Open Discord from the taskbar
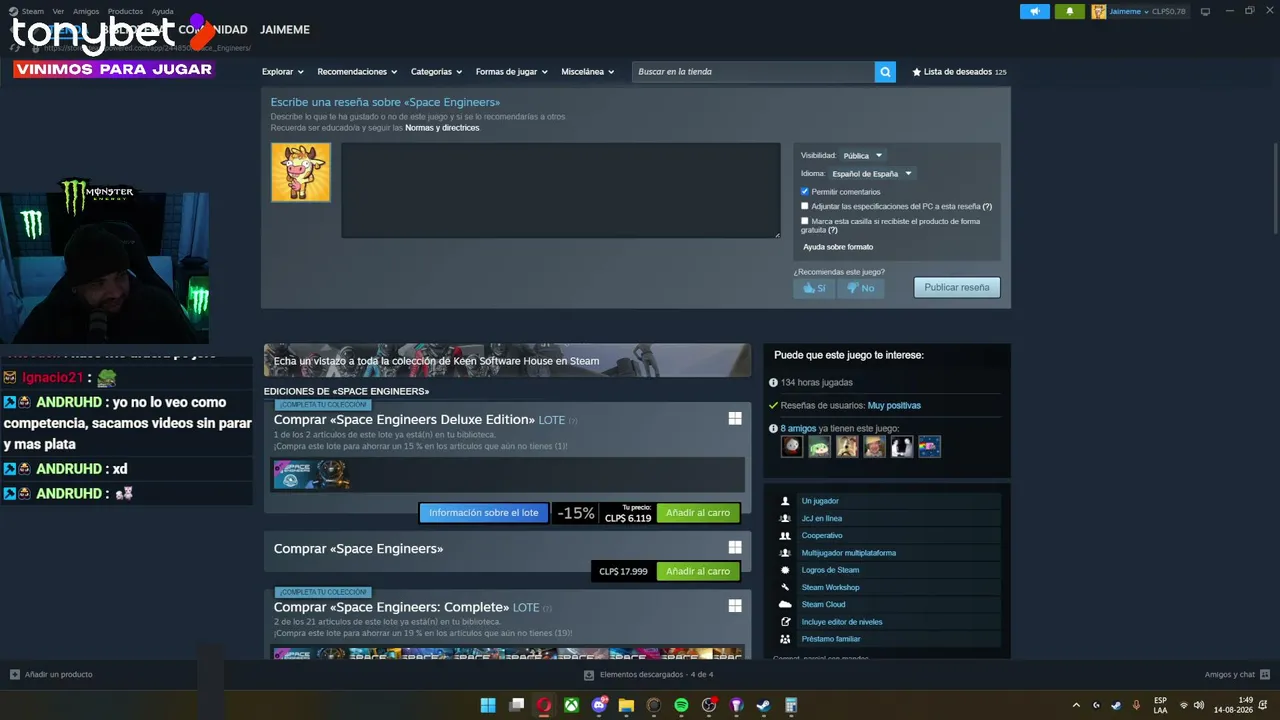The image size is (1280, 720). (x=599, y=705)
